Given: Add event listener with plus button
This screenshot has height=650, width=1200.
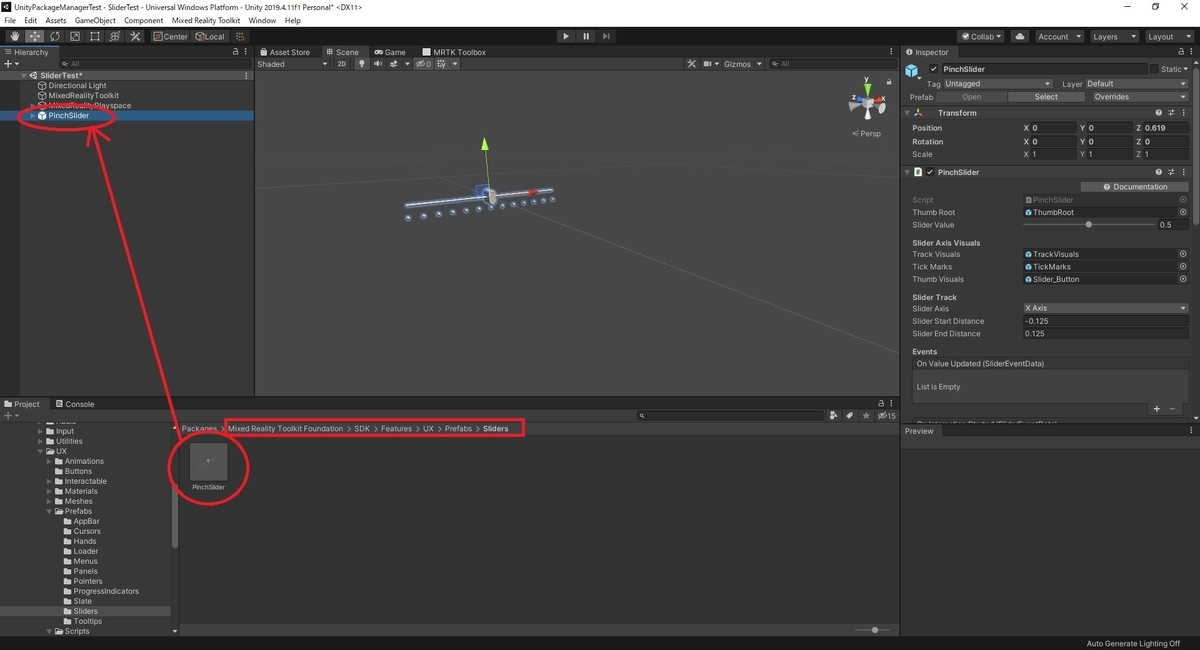Looking at the screenshot, I should [x=1157, y=409].
